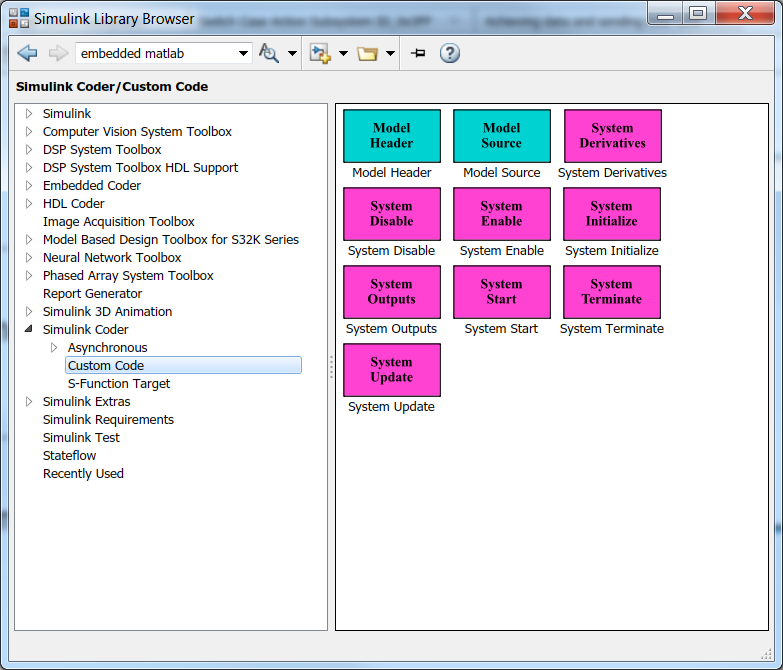Minimize the Library Browser window
Screen dimensions: 783x670
[x=665, y=13]
